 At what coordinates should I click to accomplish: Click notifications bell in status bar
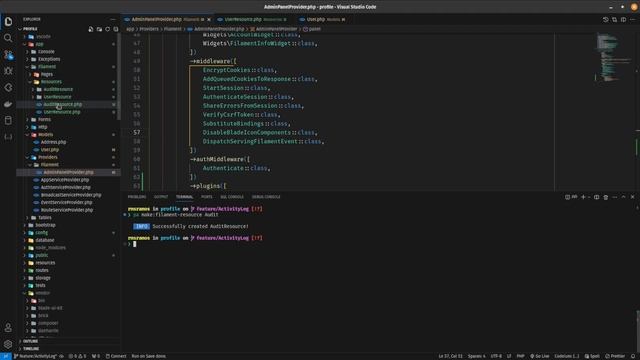[634, 356]
